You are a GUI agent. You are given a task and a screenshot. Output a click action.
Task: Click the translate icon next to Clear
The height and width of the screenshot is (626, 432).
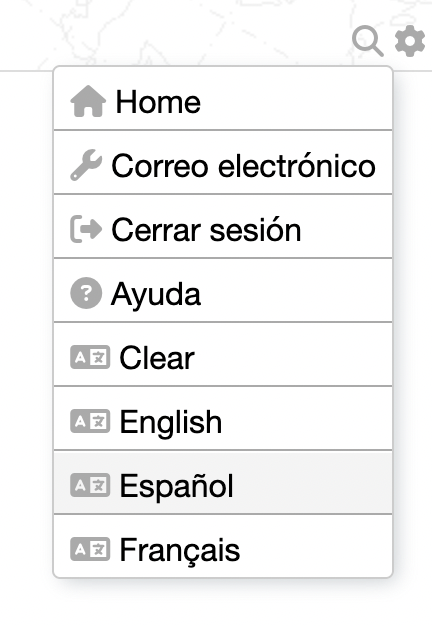tap(90, 357)
